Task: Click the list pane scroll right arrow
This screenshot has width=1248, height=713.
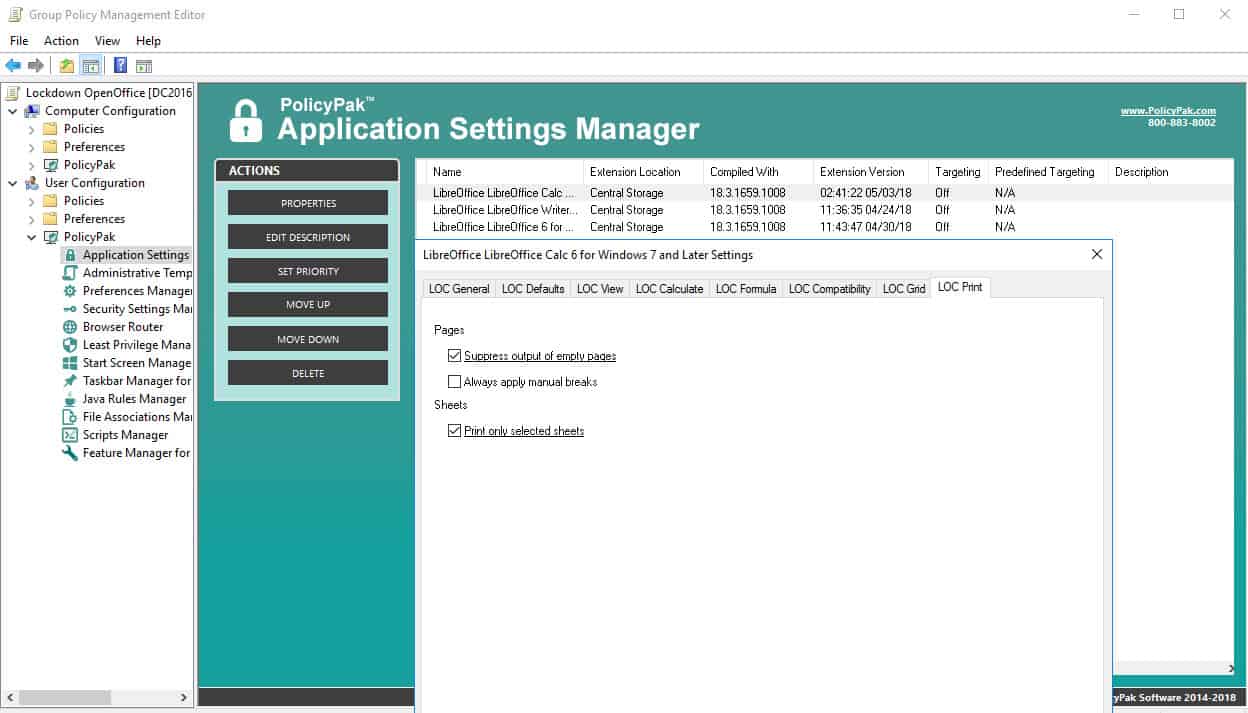Action: 1231,668
